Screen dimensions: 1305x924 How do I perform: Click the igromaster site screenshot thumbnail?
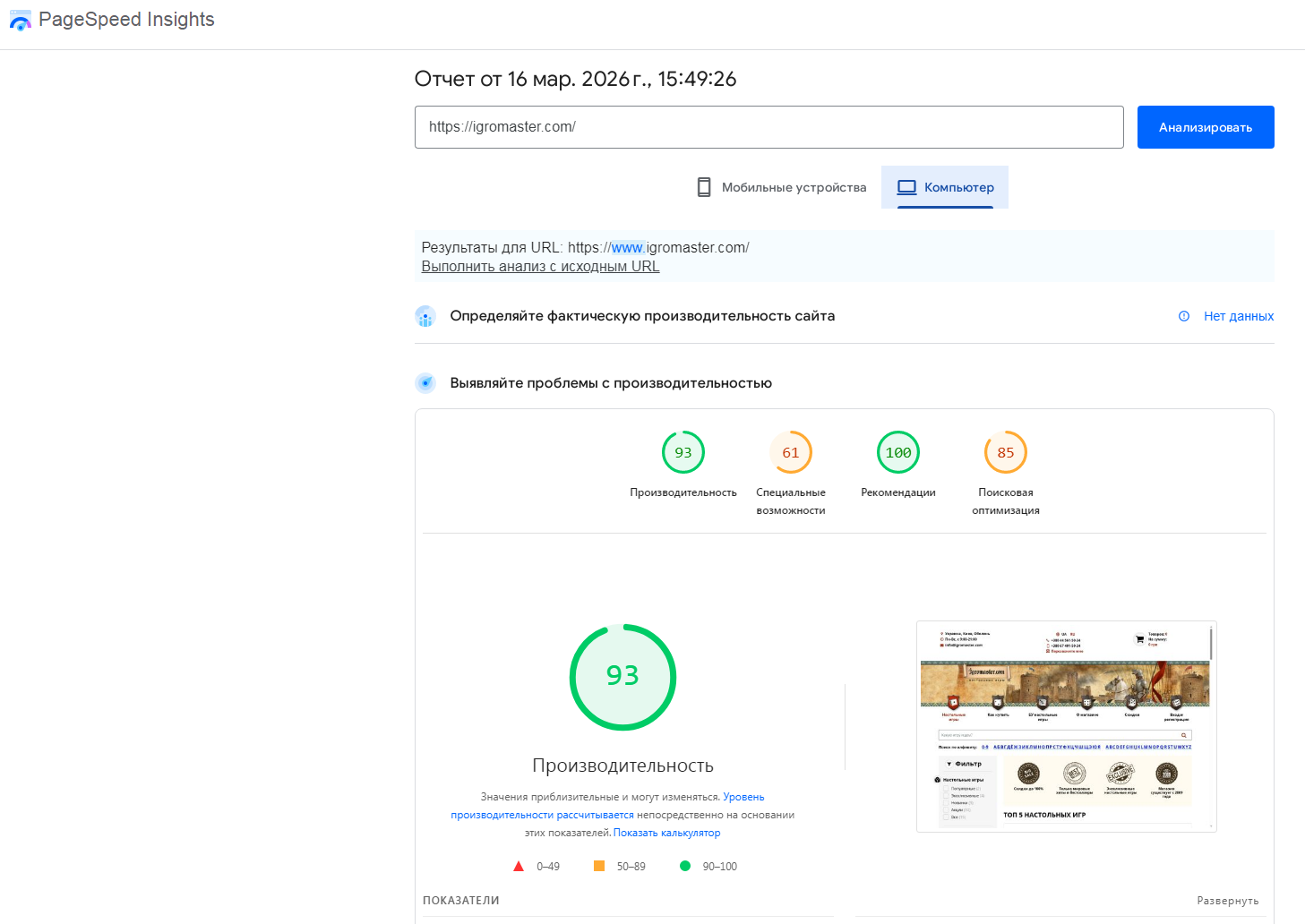pos(1066,726)
